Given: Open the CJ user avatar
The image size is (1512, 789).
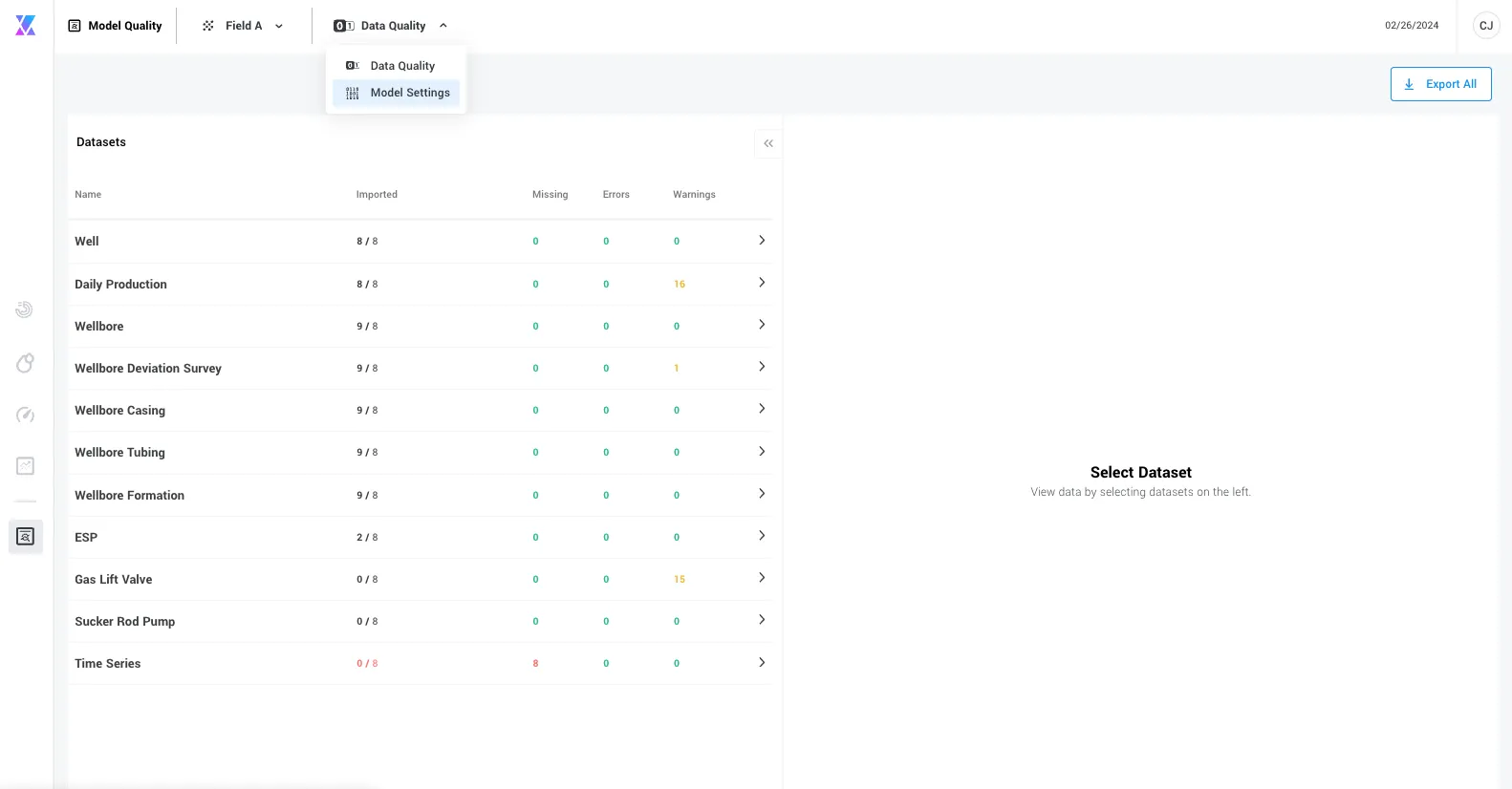Looking at the screenshot, I should pos(1486,26).
